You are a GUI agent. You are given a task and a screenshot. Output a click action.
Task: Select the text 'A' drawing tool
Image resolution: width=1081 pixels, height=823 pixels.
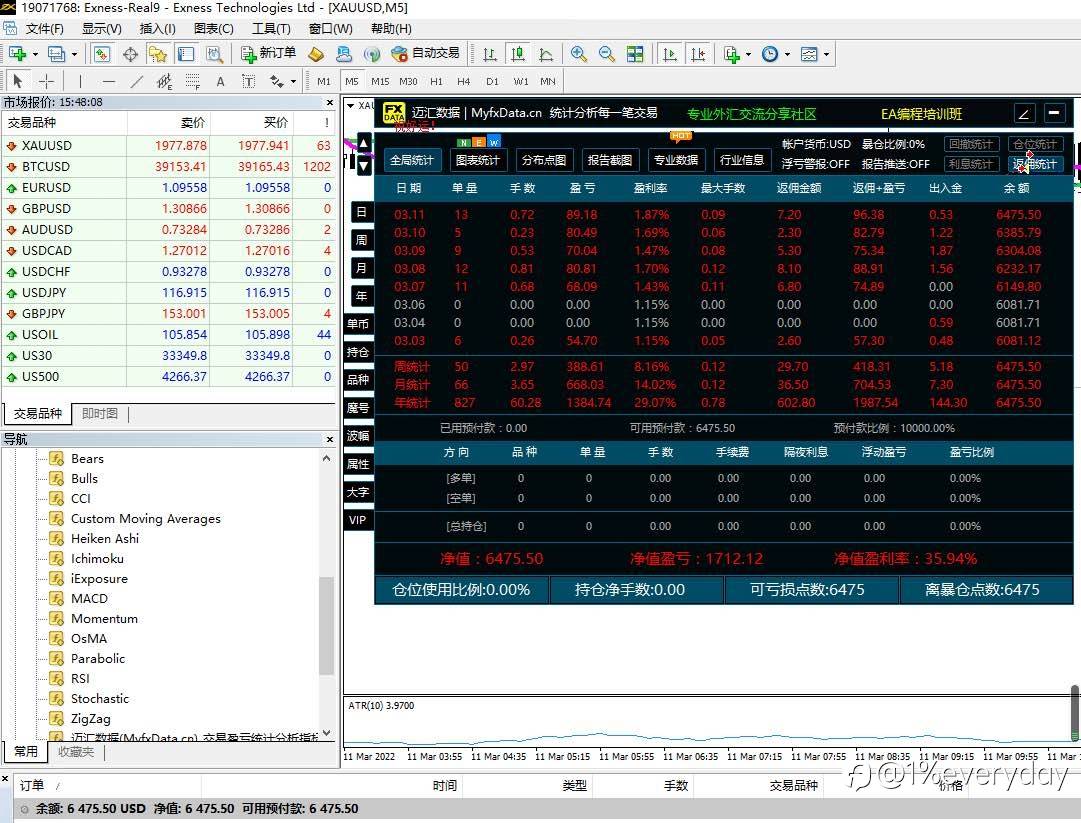pos(221,81)
